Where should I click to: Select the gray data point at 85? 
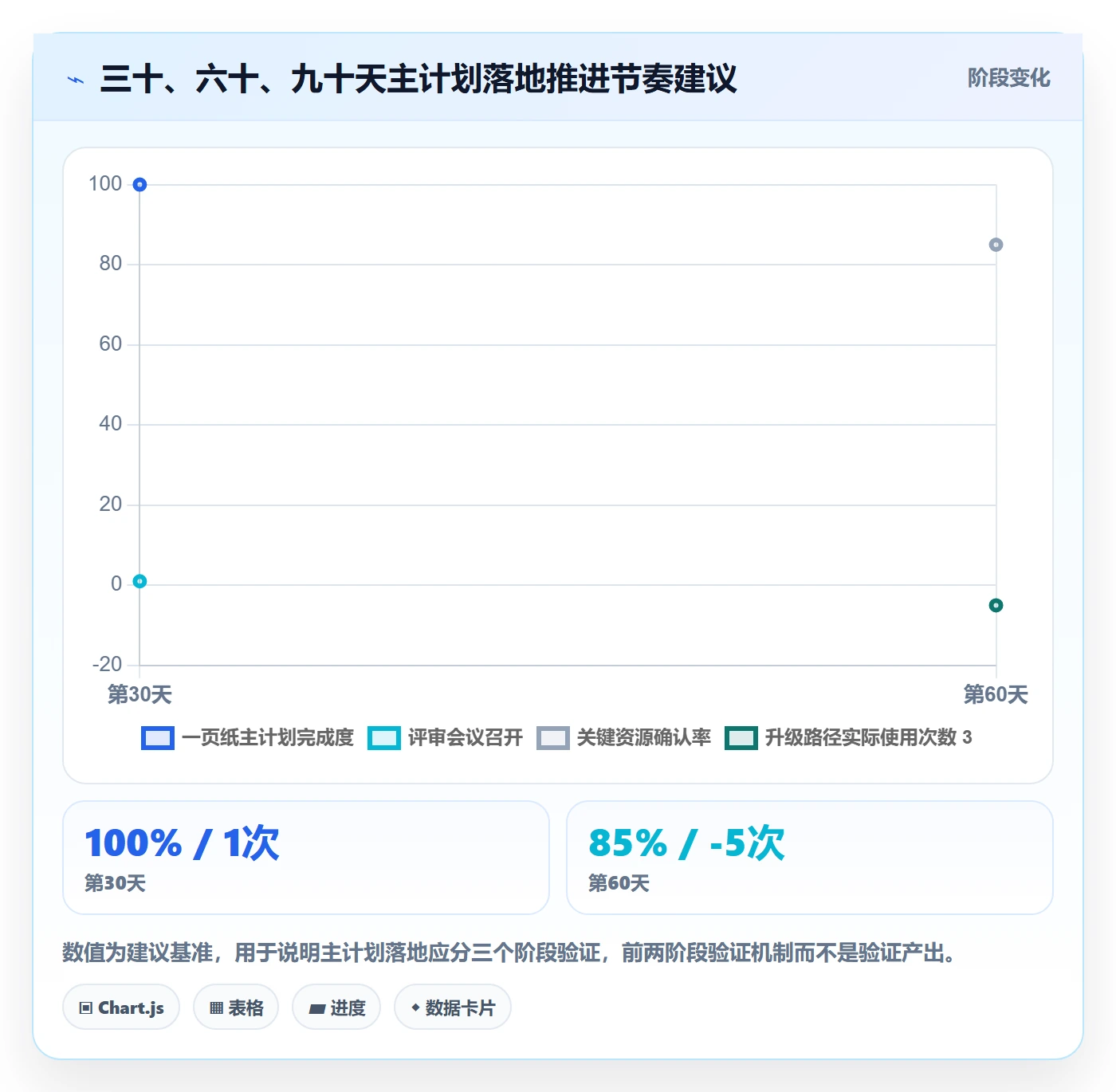[x=996, y=245]
